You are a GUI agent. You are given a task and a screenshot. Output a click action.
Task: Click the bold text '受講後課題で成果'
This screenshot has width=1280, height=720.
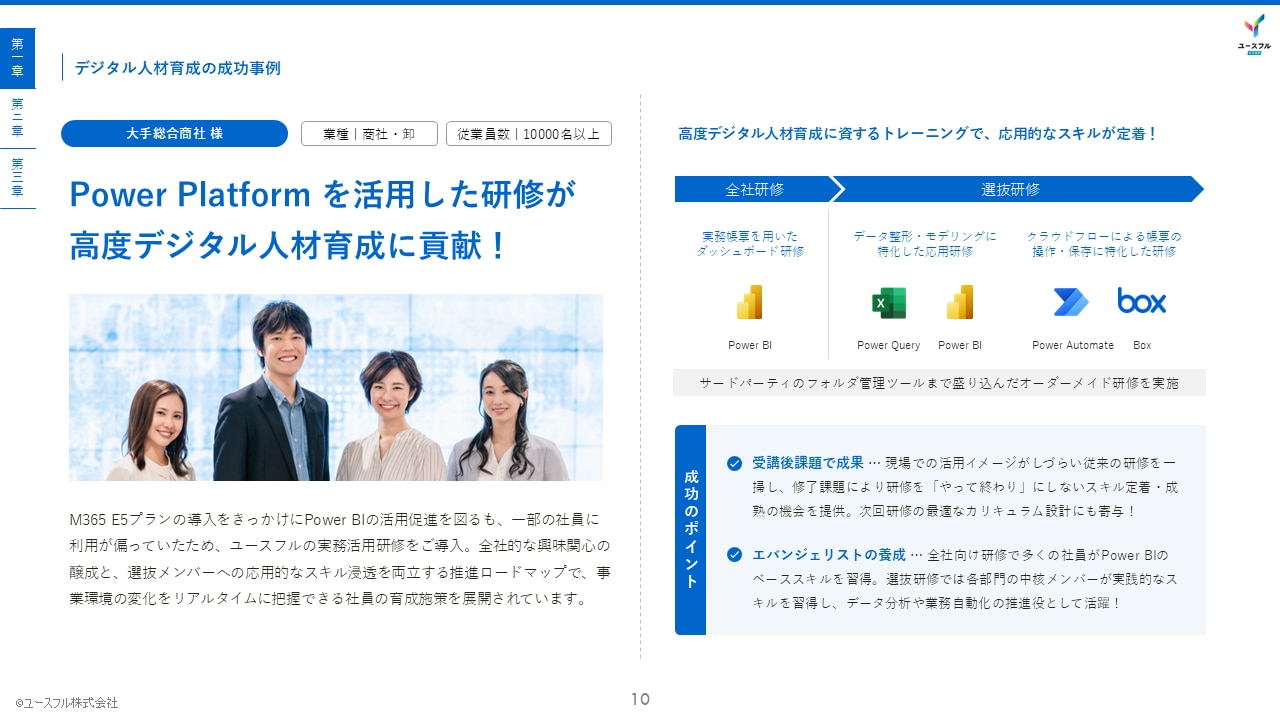(x=808, y=463)
